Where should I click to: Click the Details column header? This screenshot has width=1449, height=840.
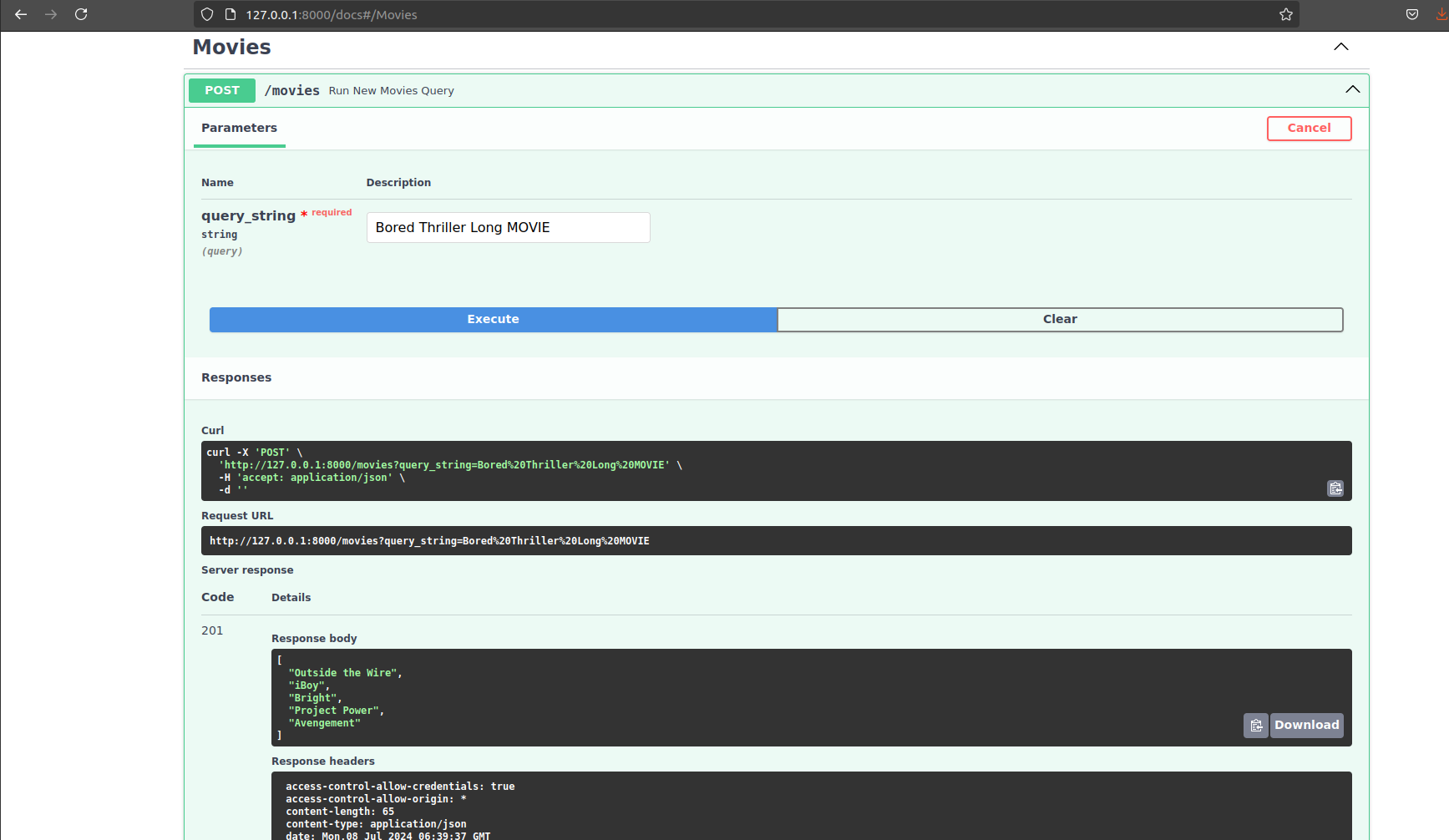[x=291, y=598]
